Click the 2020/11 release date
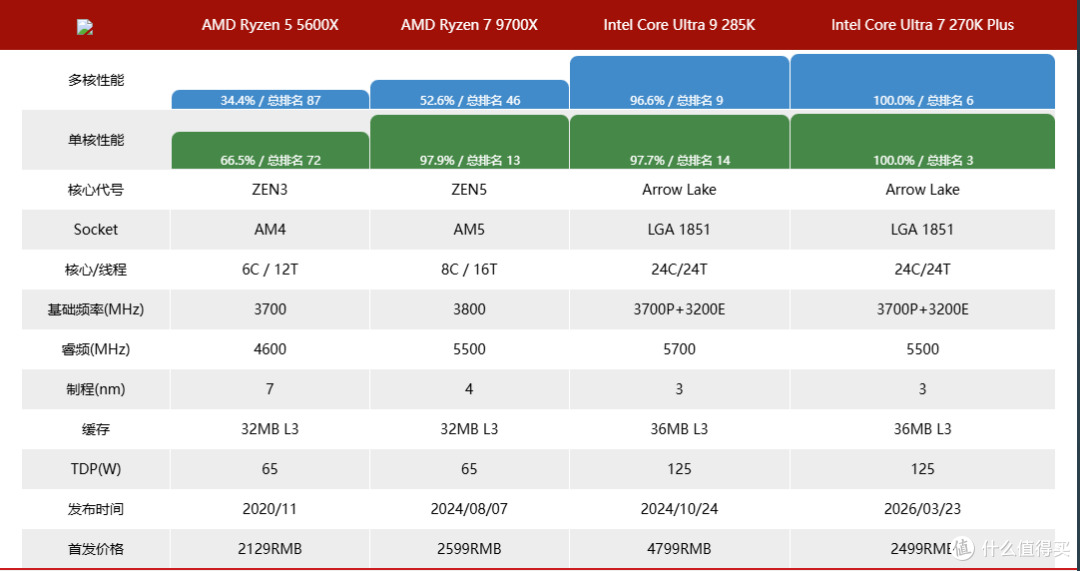Viewport: 1080px width, 571px height. tap(270, 509)
